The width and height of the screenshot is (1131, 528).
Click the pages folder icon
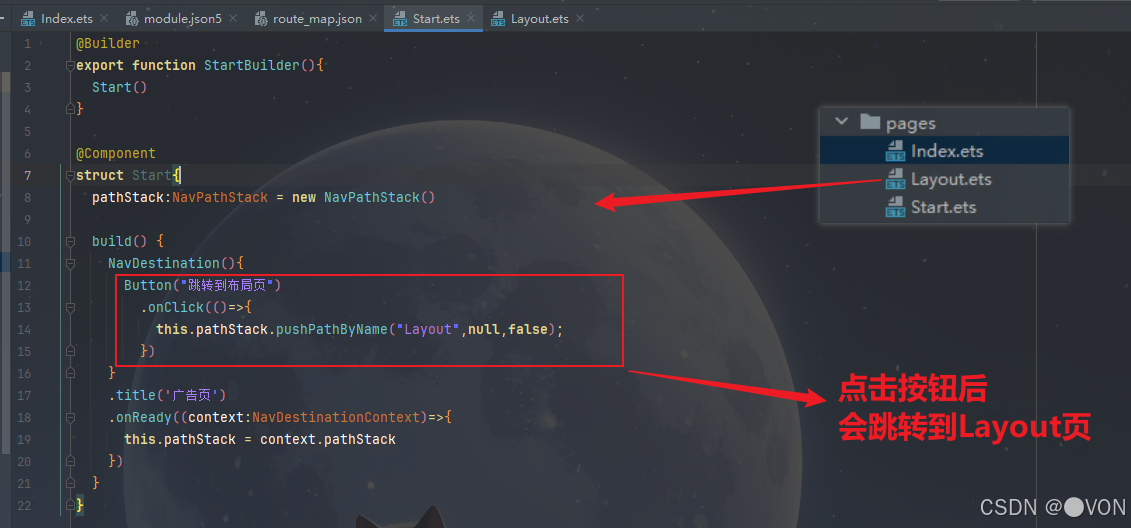(870, 121)
